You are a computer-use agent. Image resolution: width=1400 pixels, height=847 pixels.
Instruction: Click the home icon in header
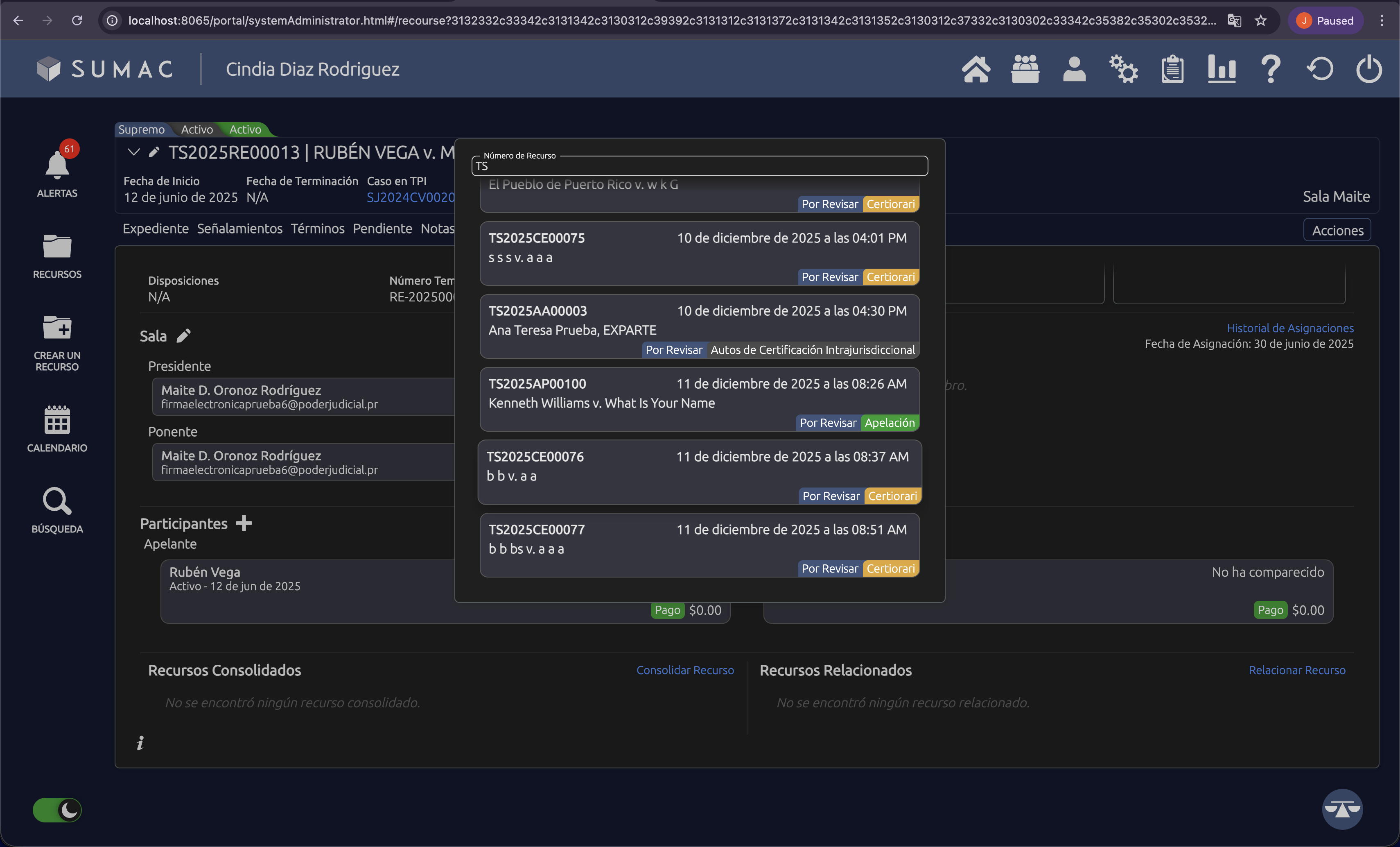pos(975,69)
